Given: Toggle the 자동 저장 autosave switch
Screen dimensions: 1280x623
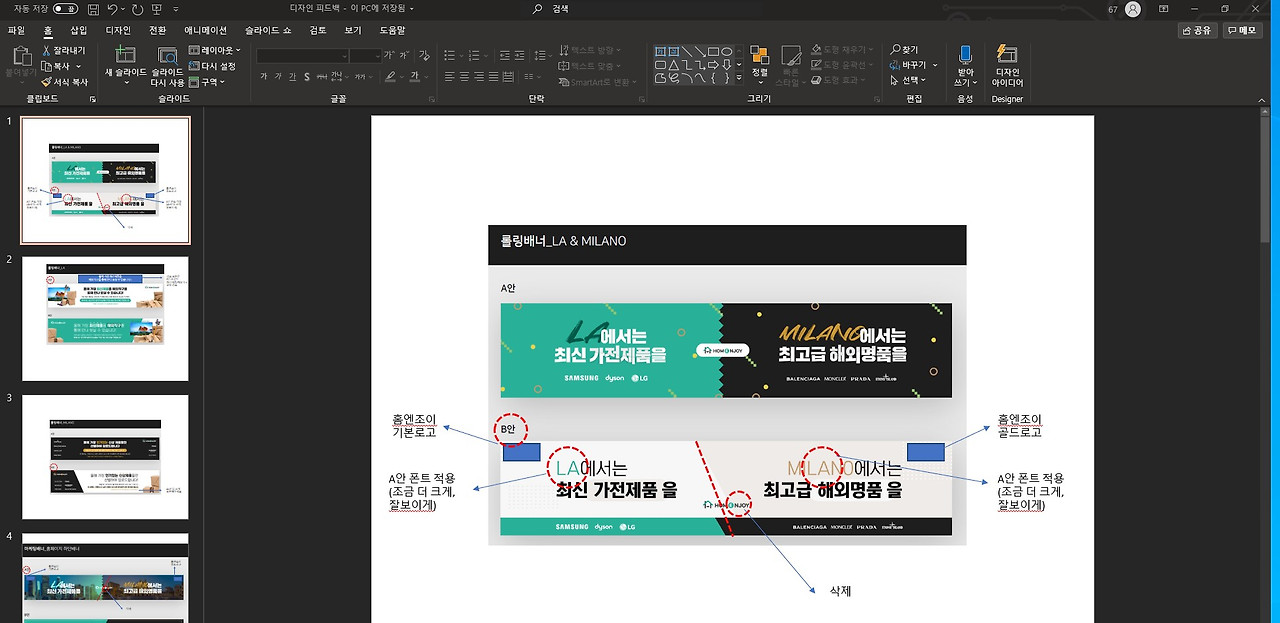Looking at the screenshot, I should (x=65, y=9).
